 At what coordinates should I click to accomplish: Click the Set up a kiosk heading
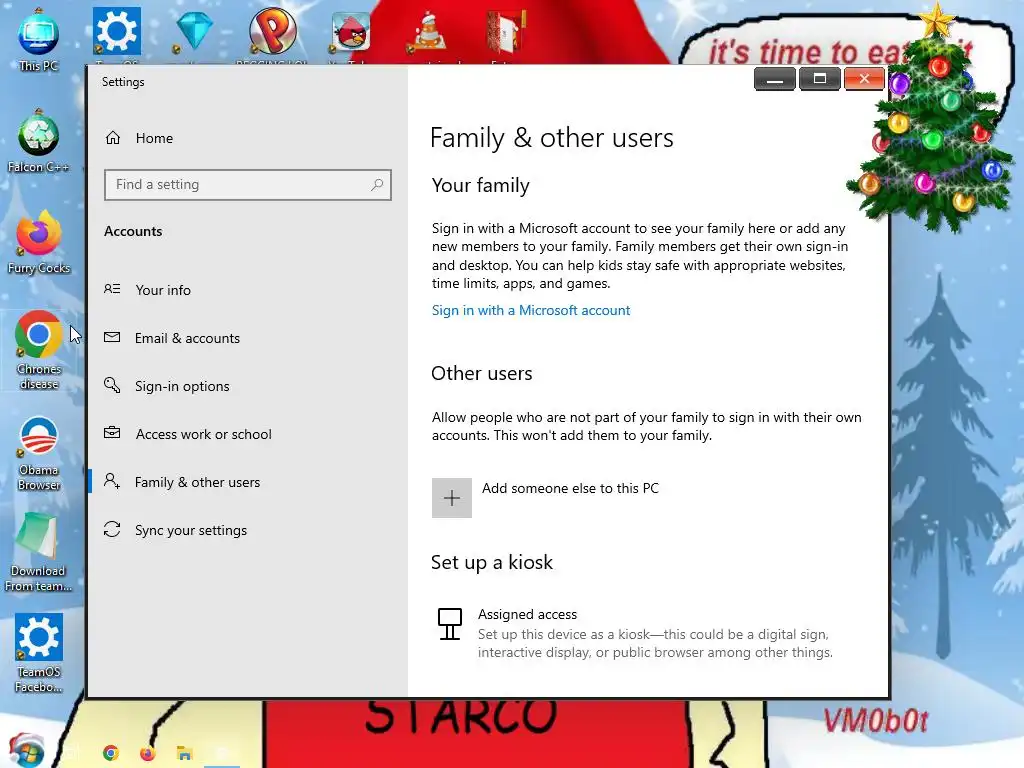[492, 562]
